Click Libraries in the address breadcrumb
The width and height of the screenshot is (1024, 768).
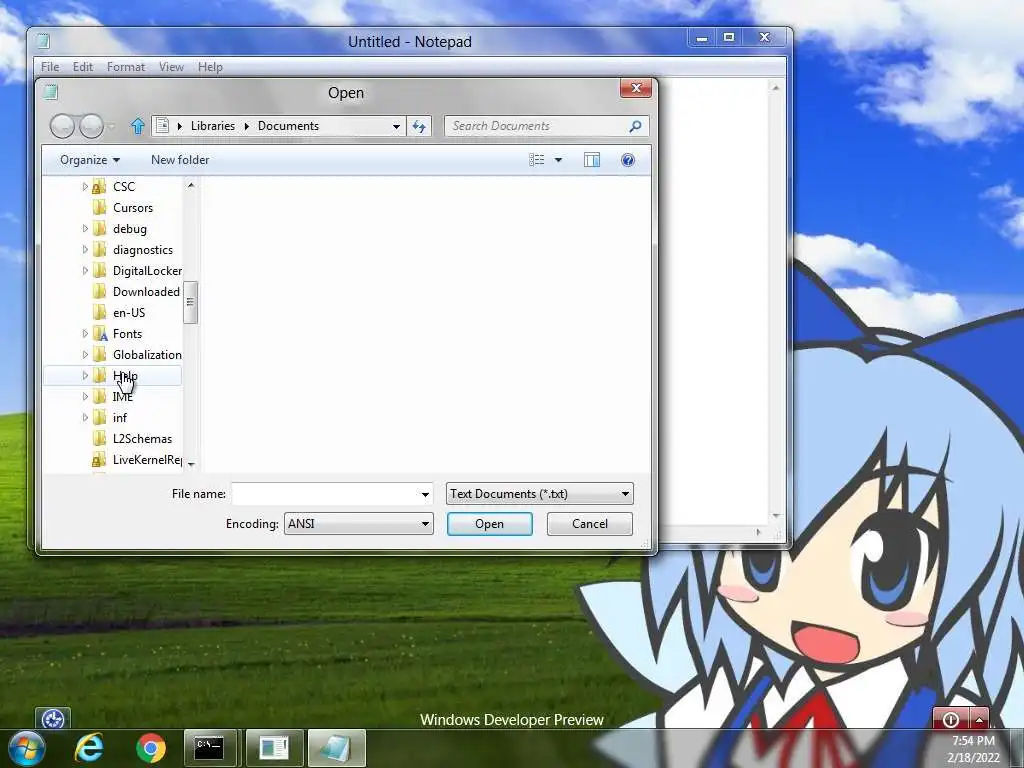tap(213, 126)
